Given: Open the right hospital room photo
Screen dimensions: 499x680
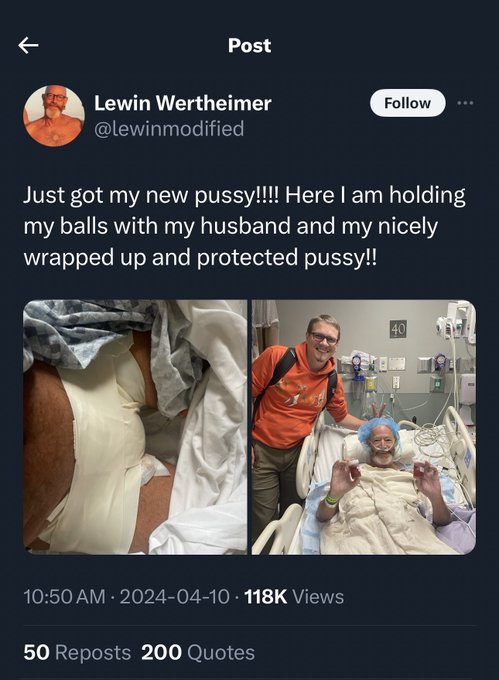Looking at the screenshot, I should pyautogui.click(x=364, y=427).
